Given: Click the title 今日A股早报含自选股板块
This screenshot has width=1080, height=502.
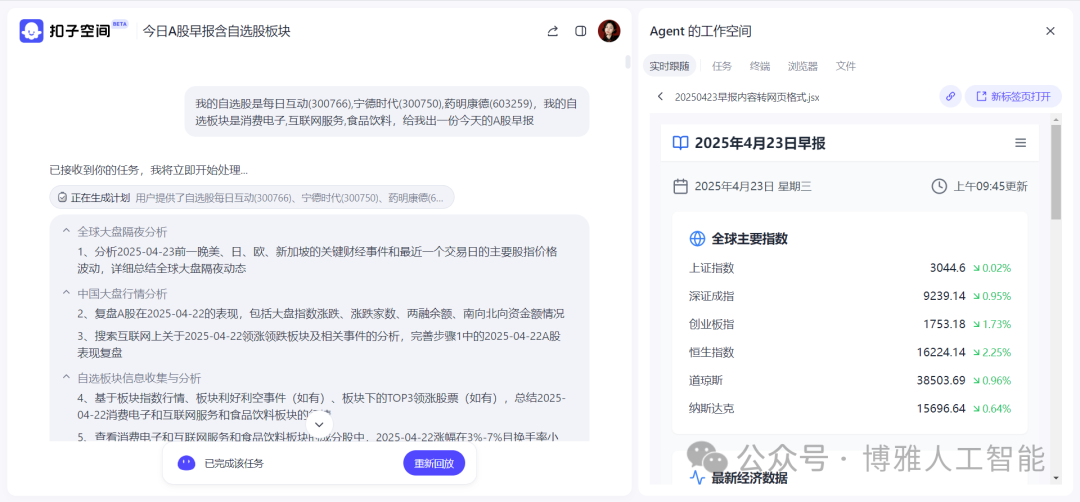Looking at the screenshot, I should pos(216,31).
